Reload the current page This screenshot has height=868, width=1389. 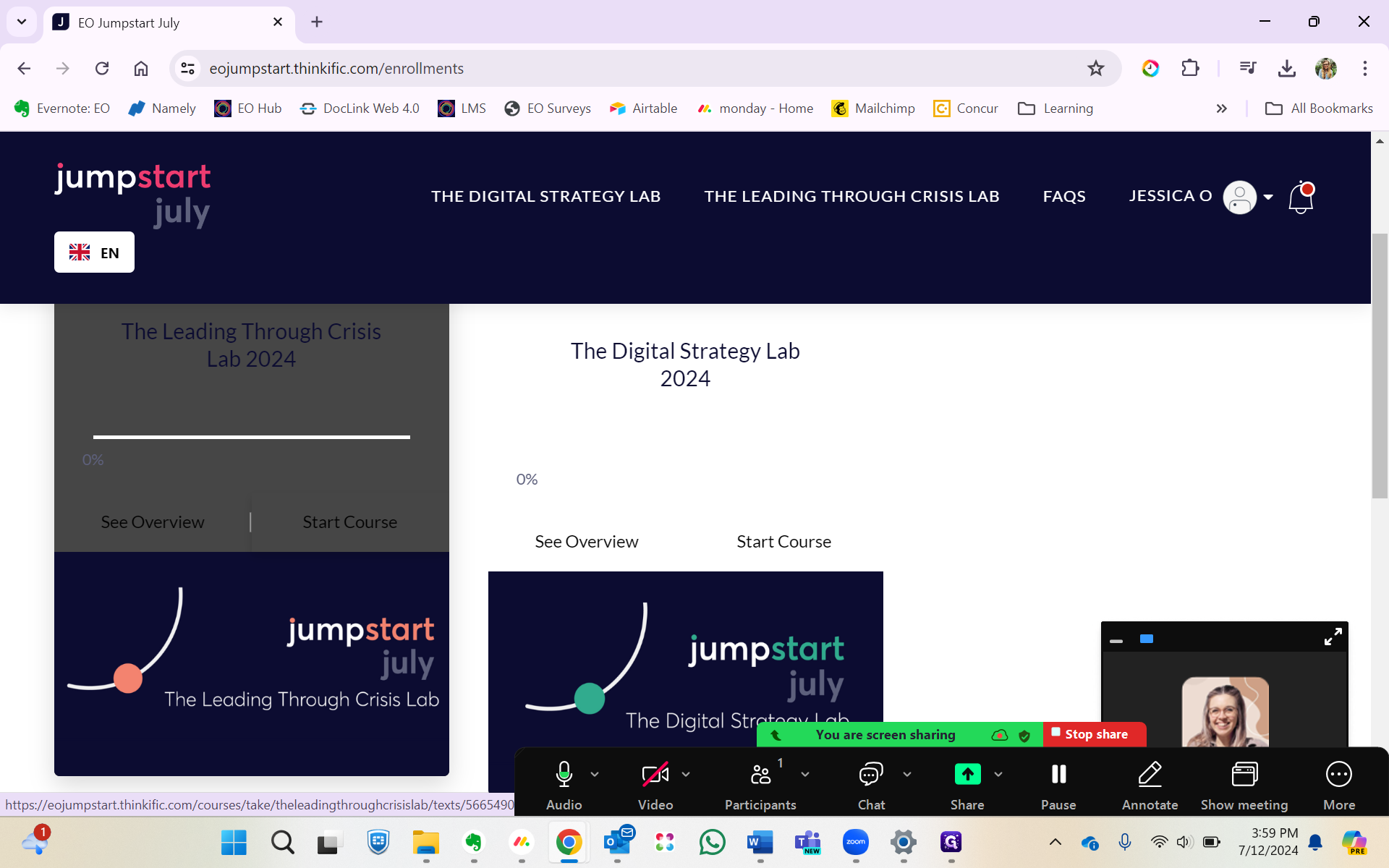click(x=102, y=68)
